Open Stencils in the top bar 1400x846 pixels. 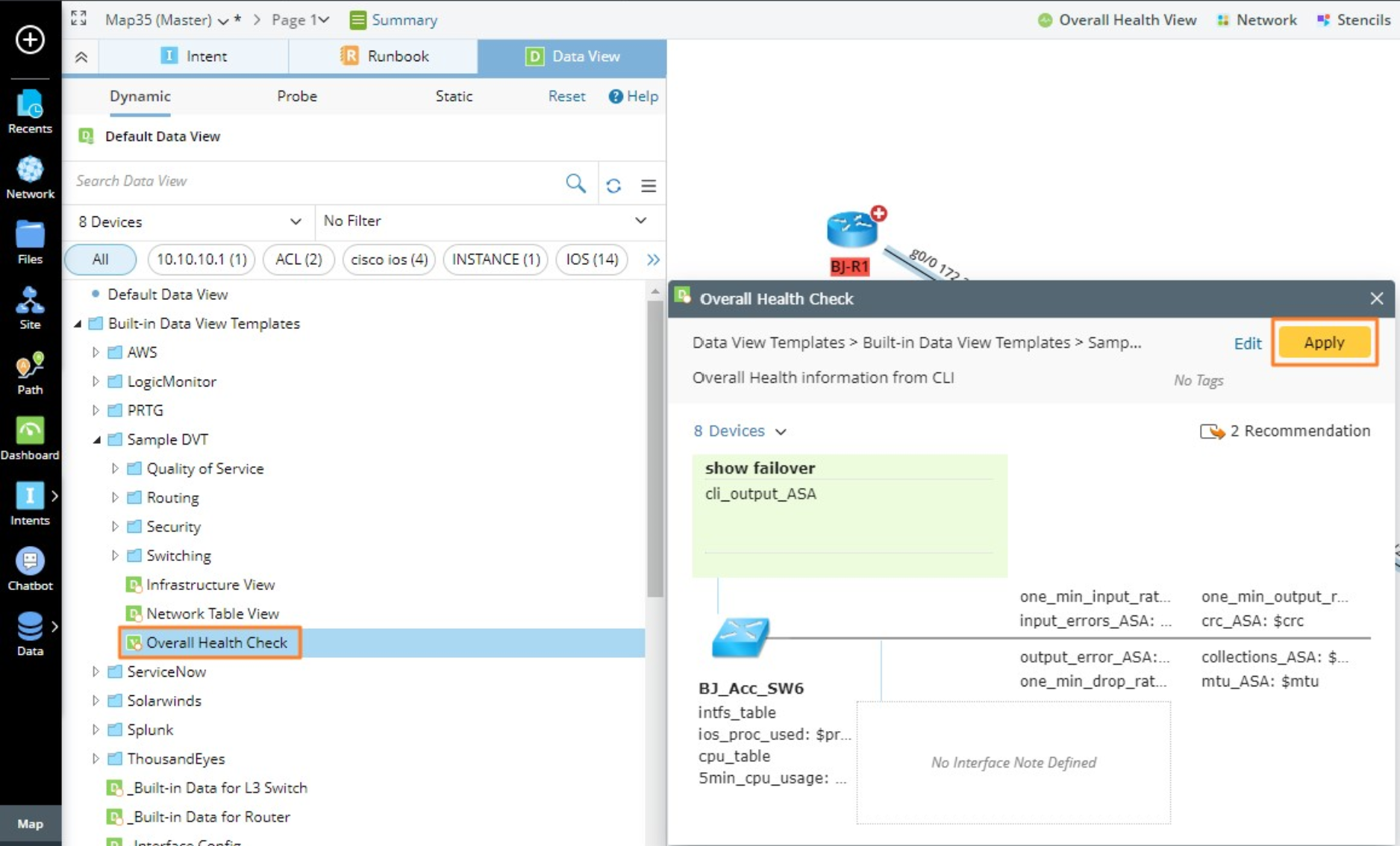(1354, 20)
